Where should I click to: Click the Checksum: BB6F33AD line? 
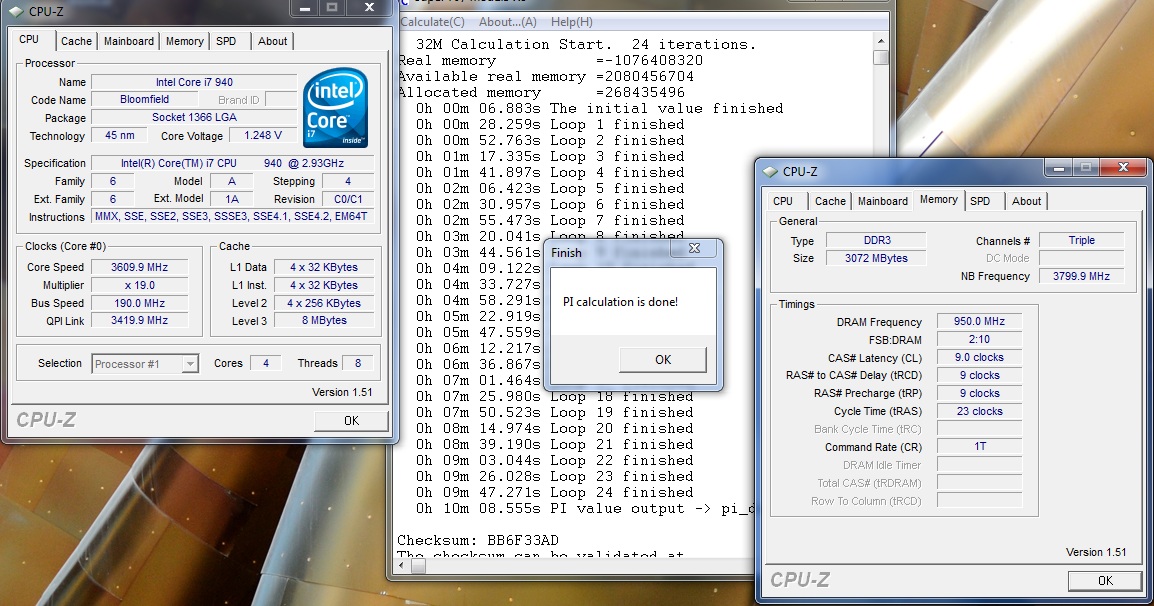pyautogui.click(x=478, y=540)
